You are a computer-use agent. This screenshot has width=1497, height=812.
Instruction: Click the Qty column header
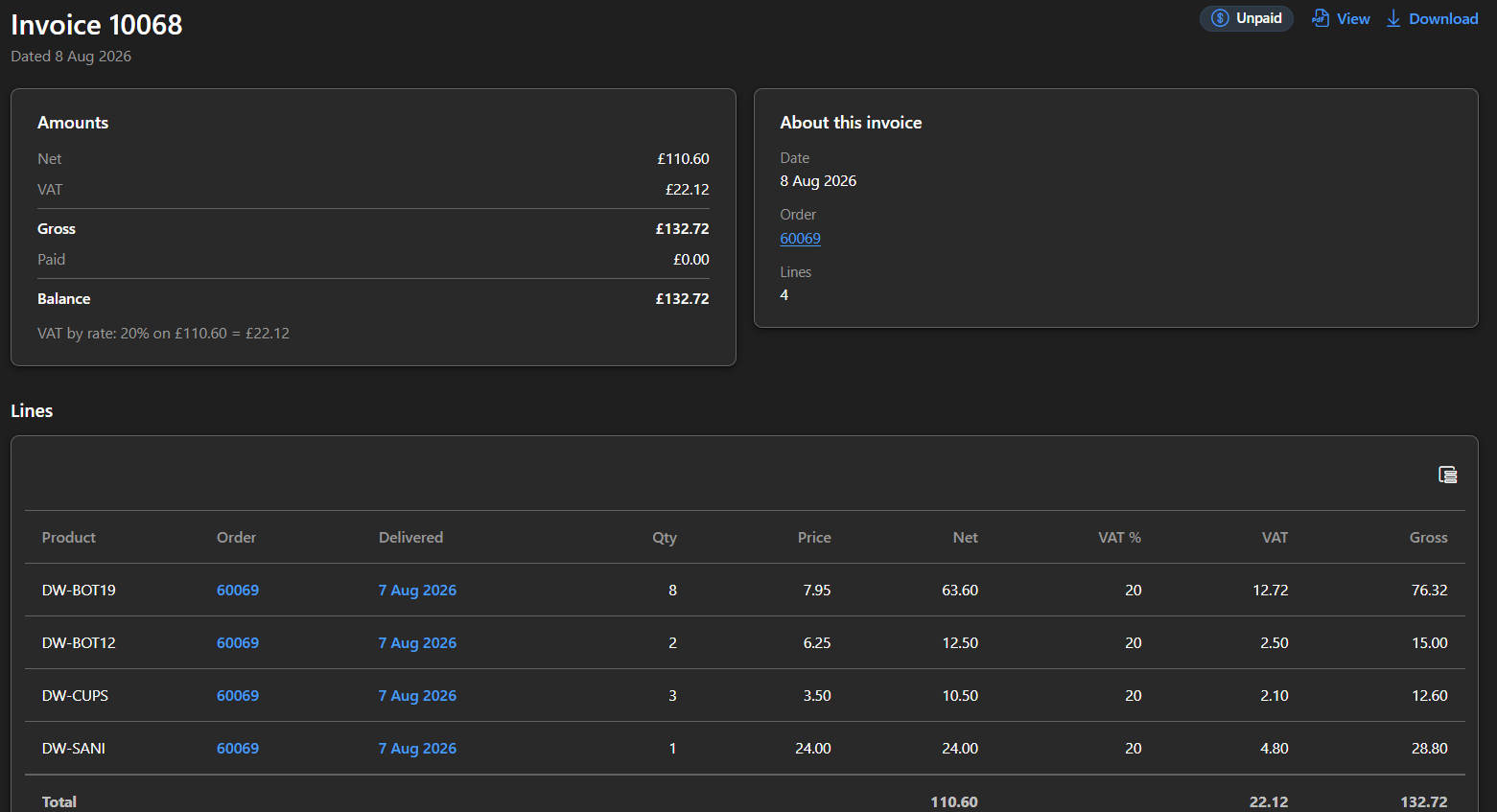[x=665, y=537]
